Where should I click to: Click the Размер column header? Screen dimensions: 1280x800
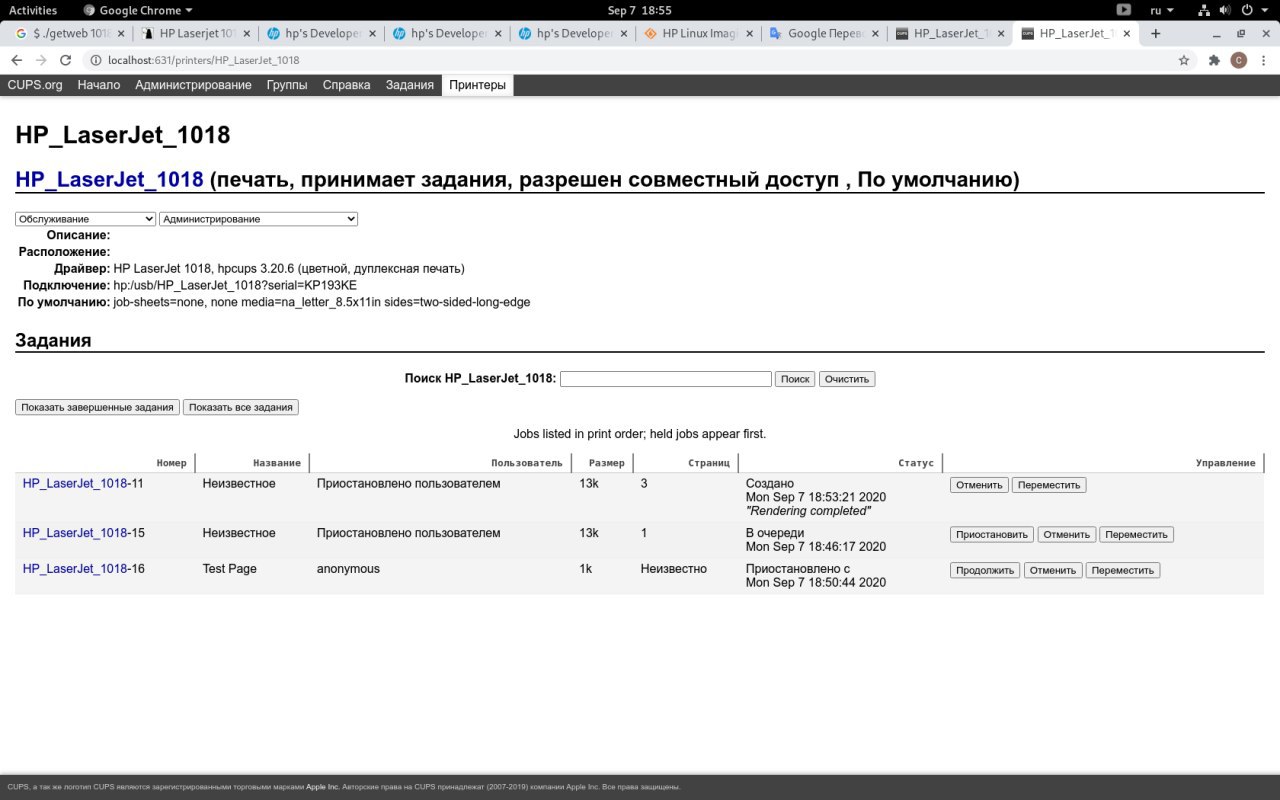(607, 463)
